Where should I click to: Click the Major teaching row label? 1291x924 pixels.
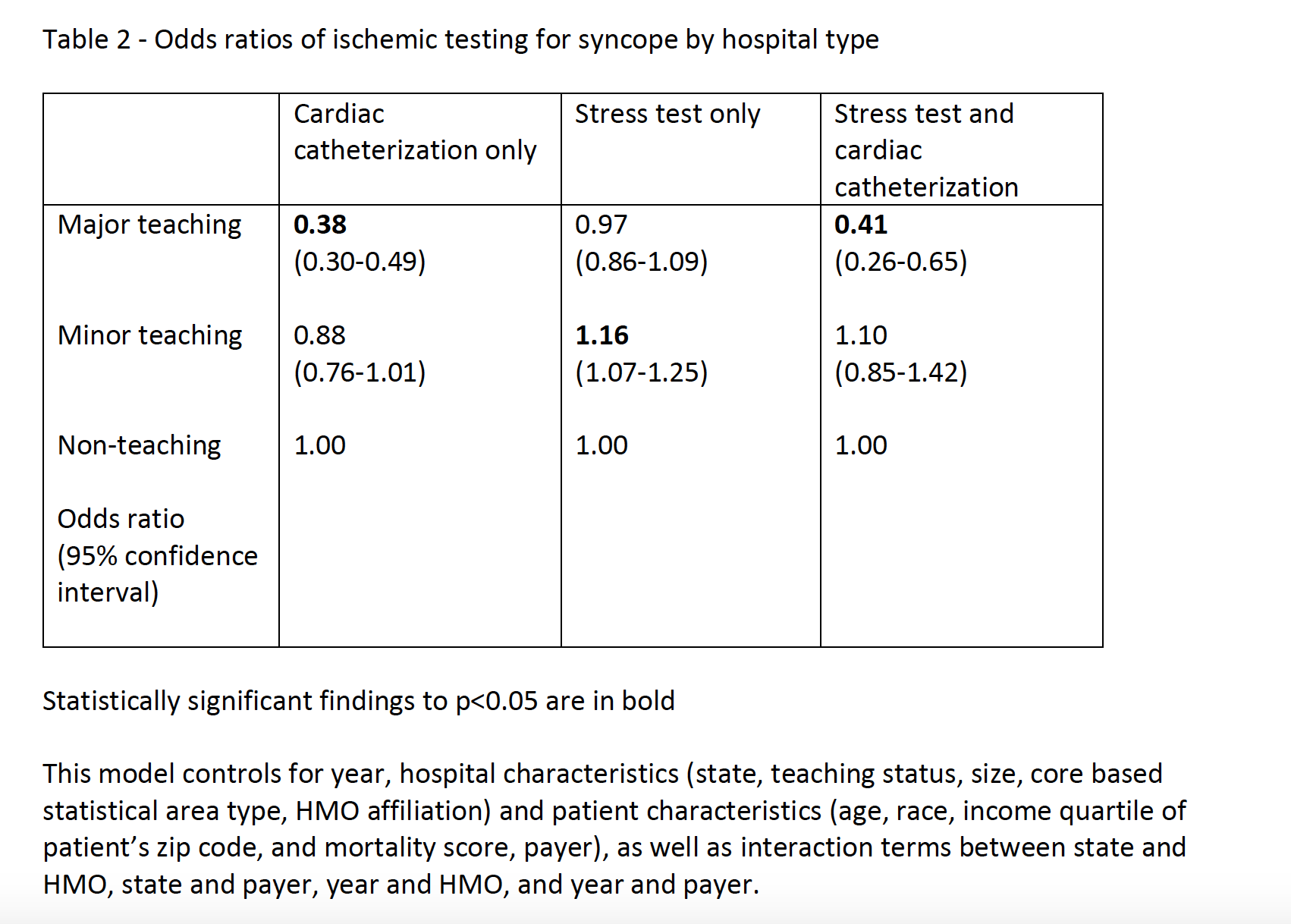(149, 225)
